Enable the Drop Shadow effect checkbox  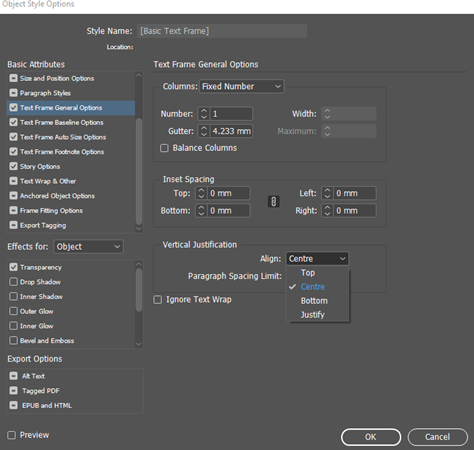coord(13,282)
